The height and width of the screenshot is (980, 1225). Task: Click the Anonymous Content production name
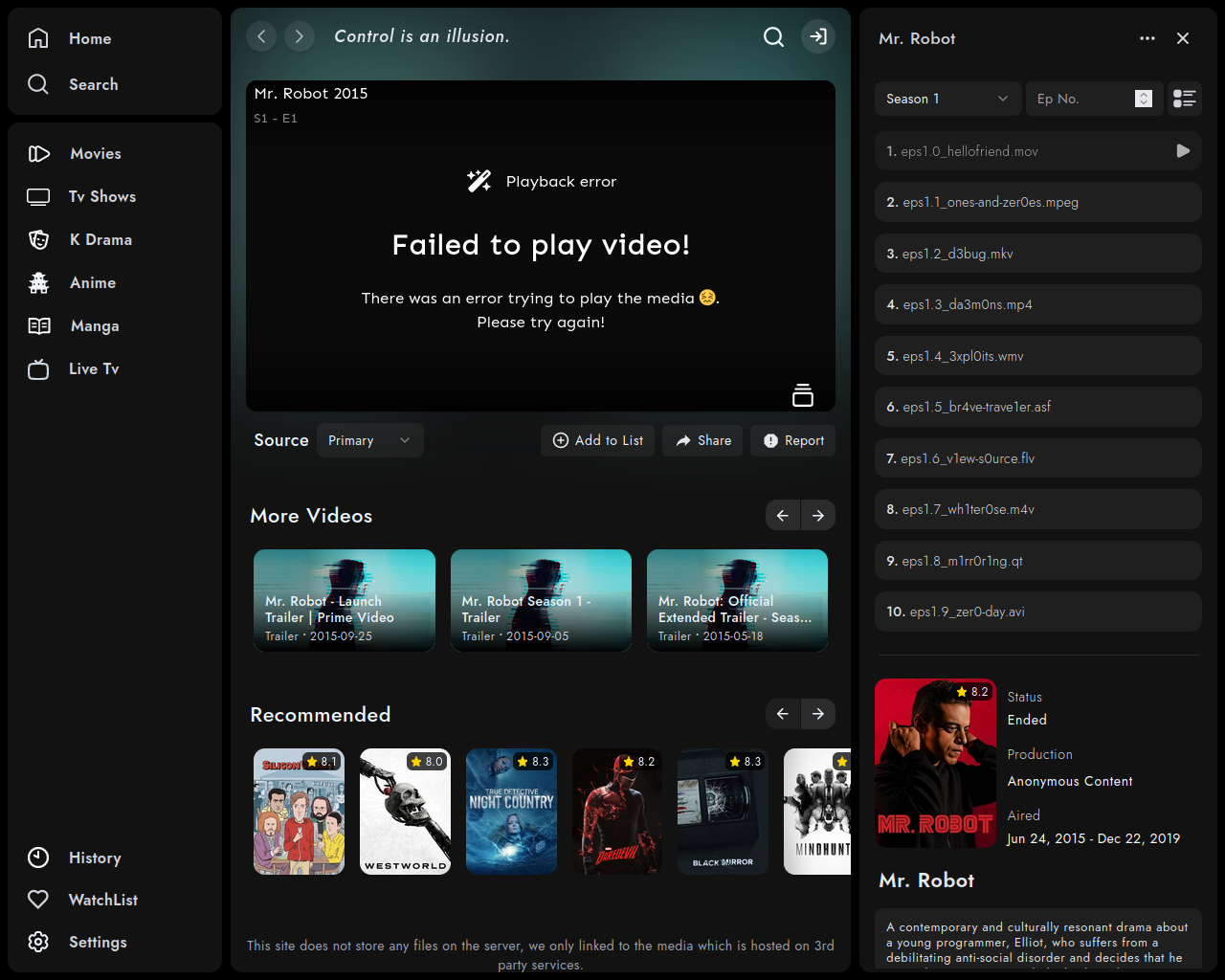click(x=1070, y=781)
